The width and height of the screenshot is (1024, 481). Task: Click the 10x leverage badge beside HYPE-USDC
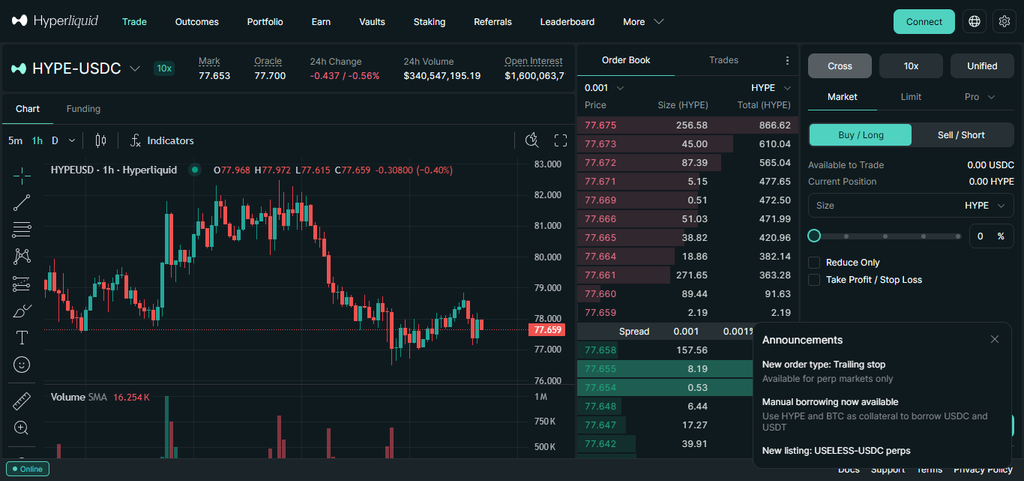pos(164,69)
